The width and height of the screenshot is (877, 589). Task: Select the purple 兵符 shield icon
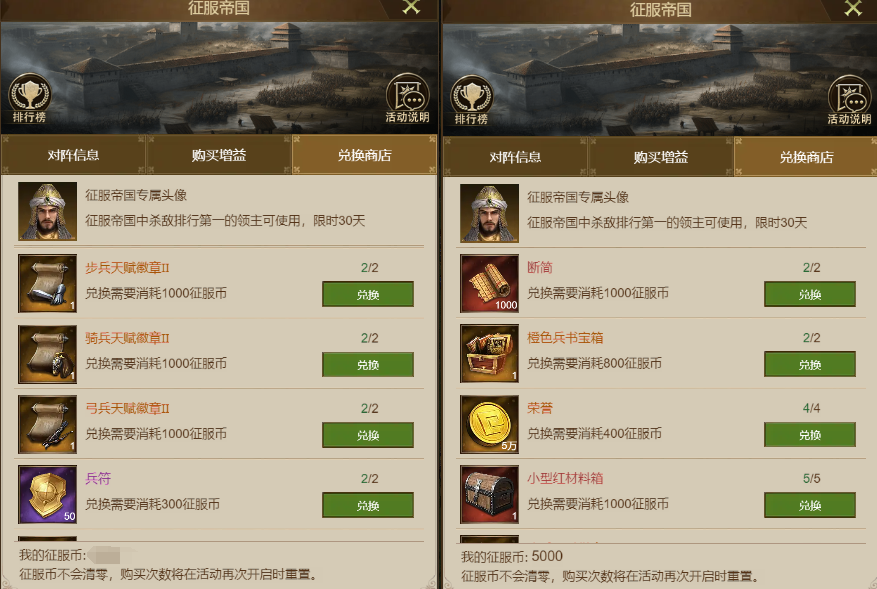pyautogui.click(x=48, y=494)
